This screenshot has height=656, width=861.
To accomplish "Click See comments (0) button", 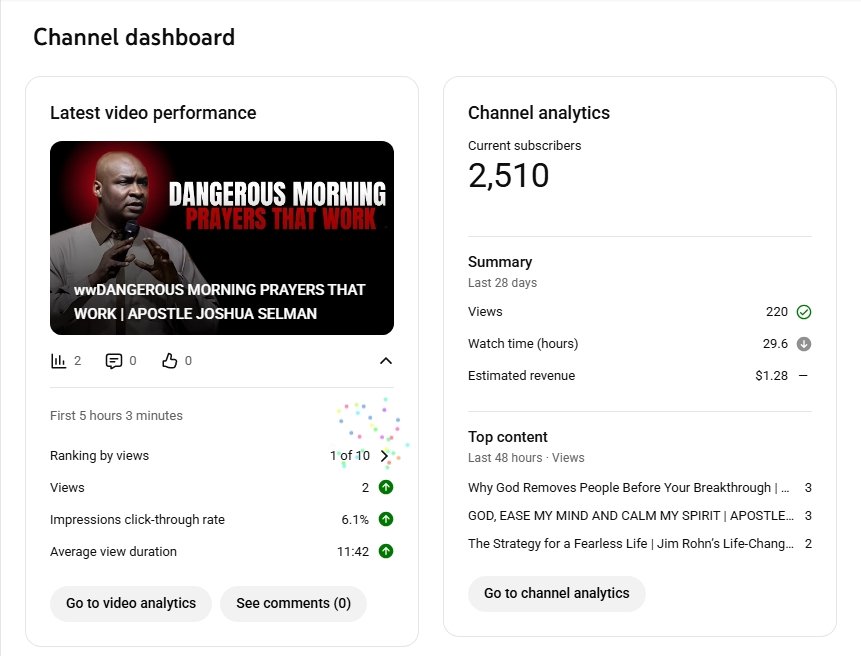I will [x=293, y=604].
